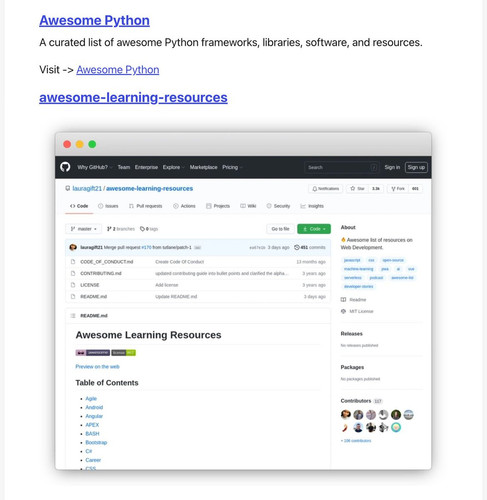Open the awesome-learning-resources repo name link
This screenshot has height=500, width=487.
(149, 188)
